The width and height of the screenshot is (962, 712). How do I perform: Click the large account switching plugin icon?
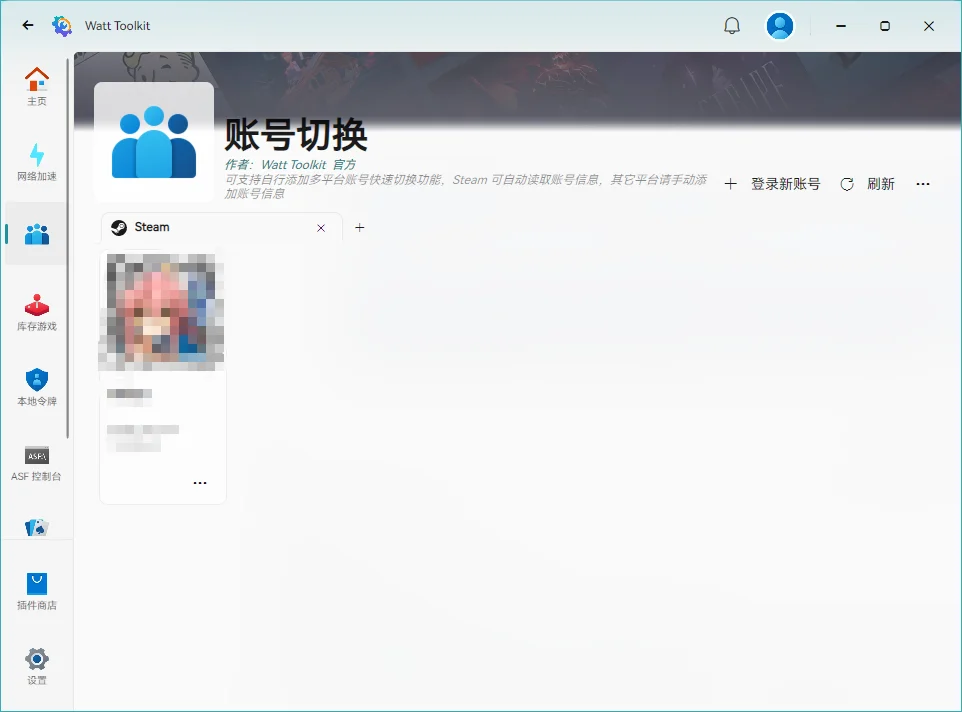[x=154, y=142]
